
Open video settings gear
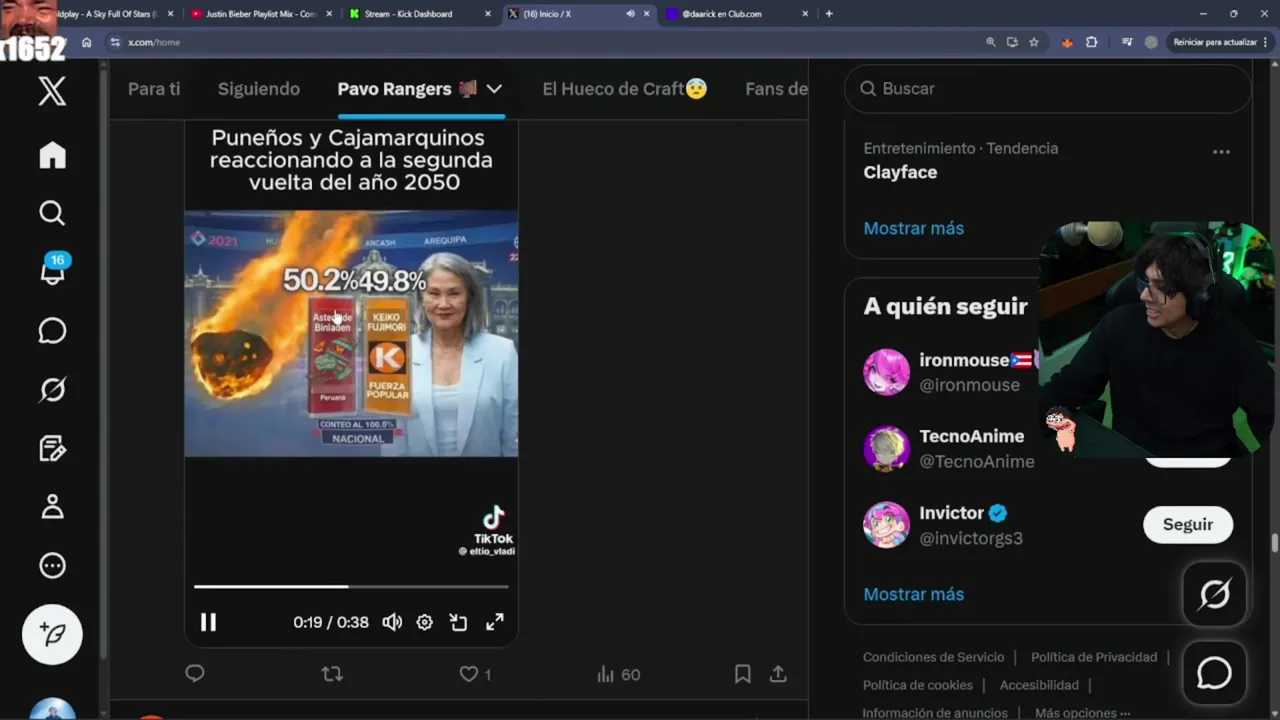[424, 622]
